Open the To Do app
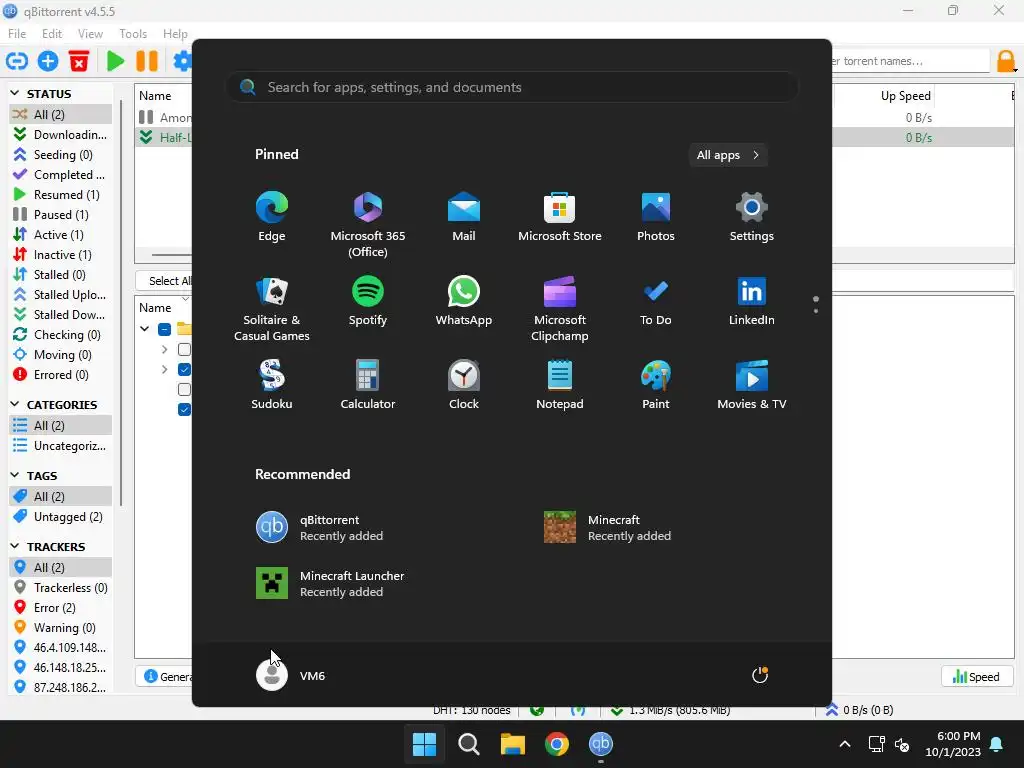 656,301
